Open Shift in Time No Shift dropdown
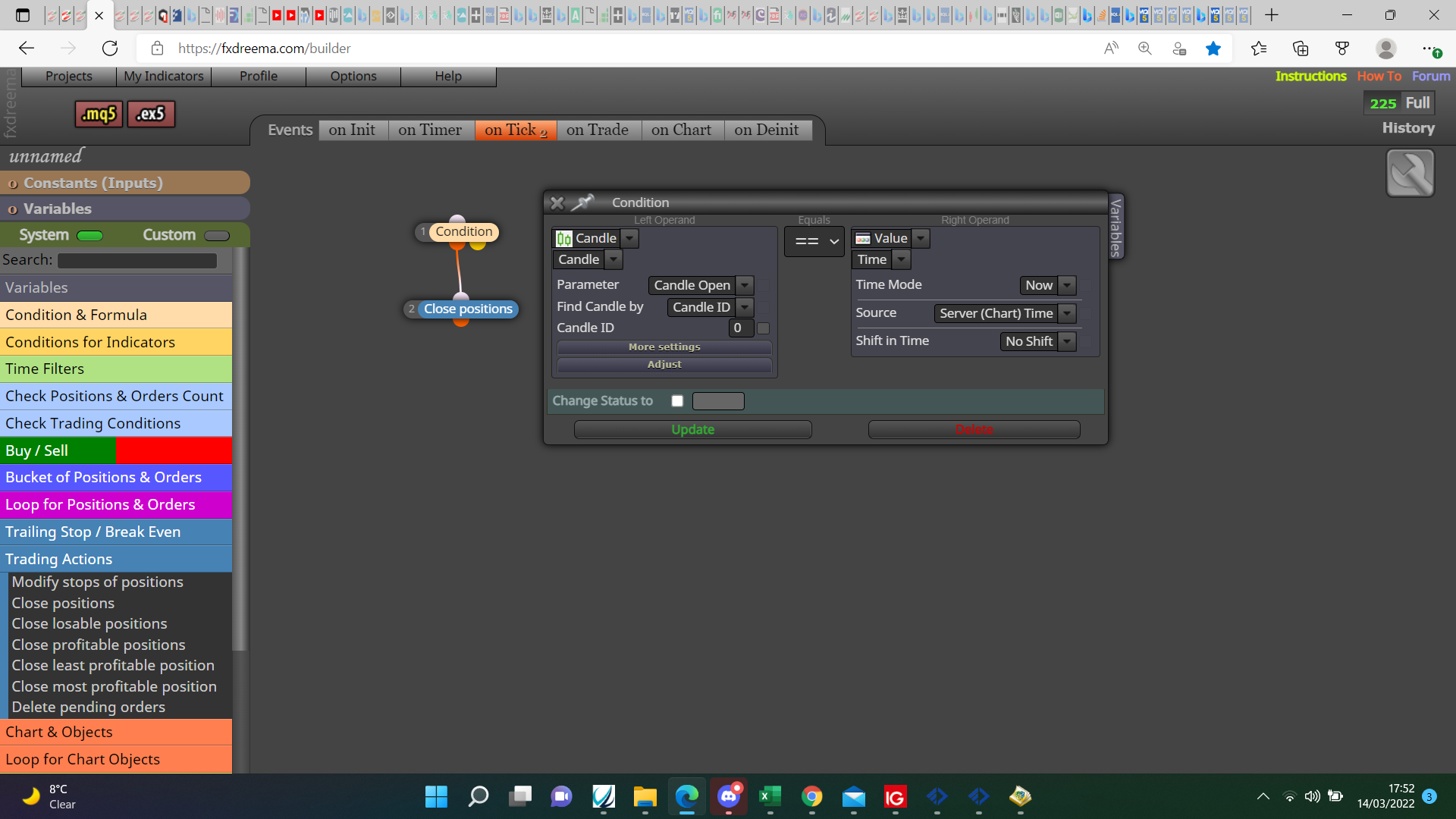 coord(1068,341)
